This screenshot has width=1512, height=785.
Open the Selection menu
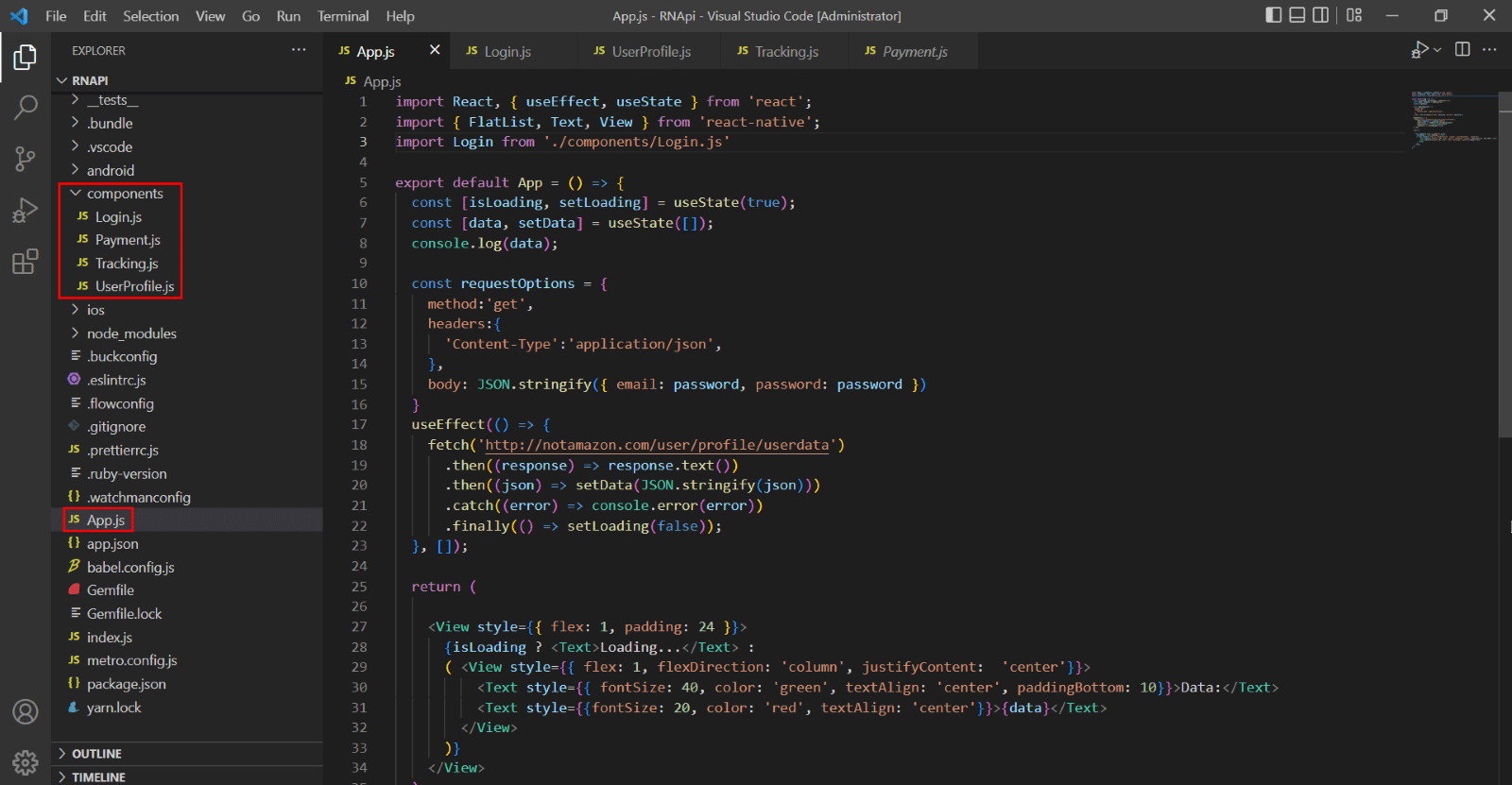click(150, 16)
